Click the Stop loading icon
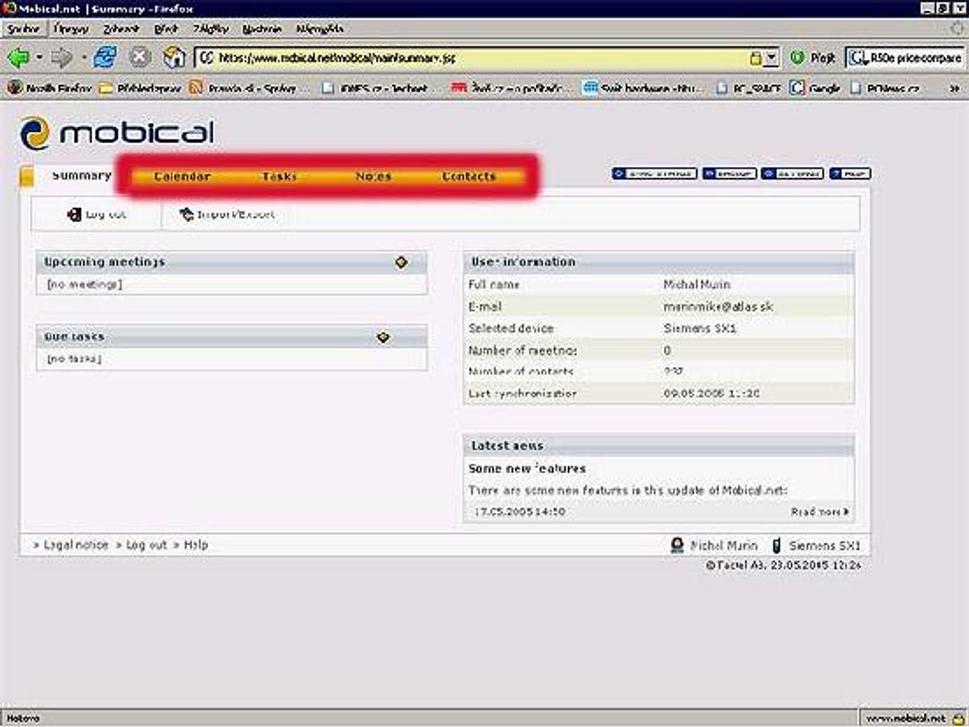Screen dimensions: 969x727 140,57
